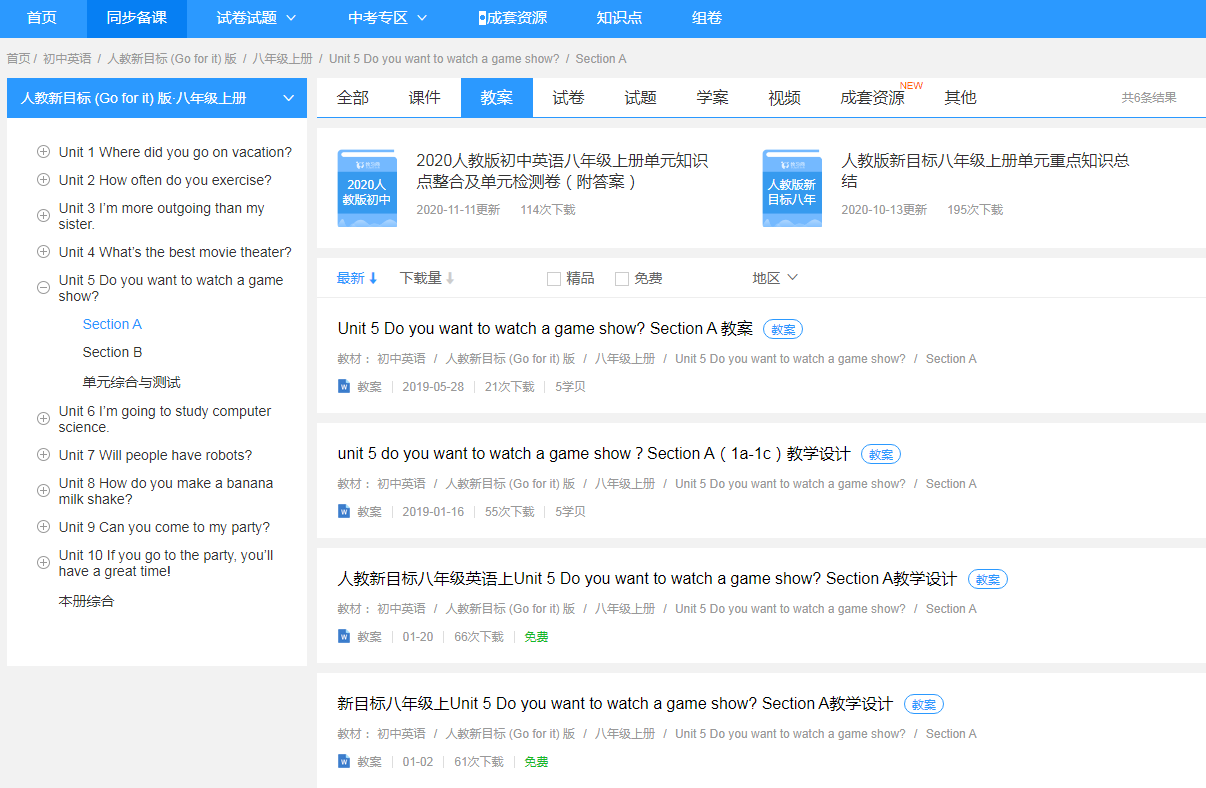Screen dimensions: 1206x788
Task: Open the 2020人教版初中 document thumbnail
Action: pyautogui.click(x=367, y=188)
